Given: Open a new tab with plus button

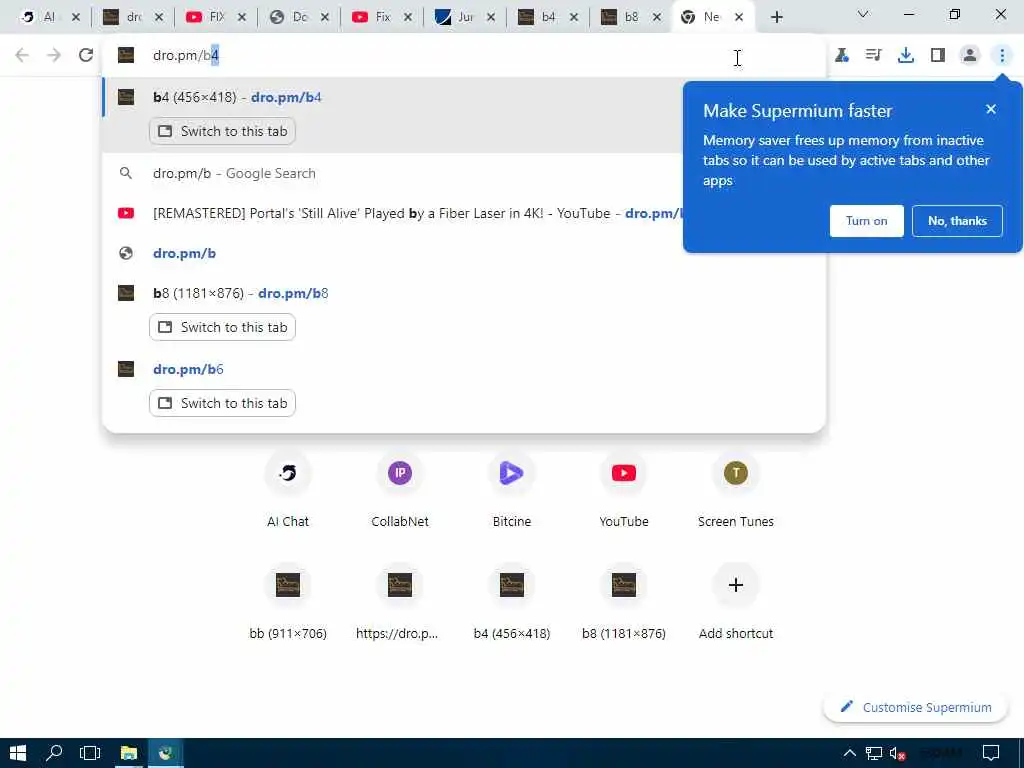Looking at the screenshot, I should coord(776,17).
